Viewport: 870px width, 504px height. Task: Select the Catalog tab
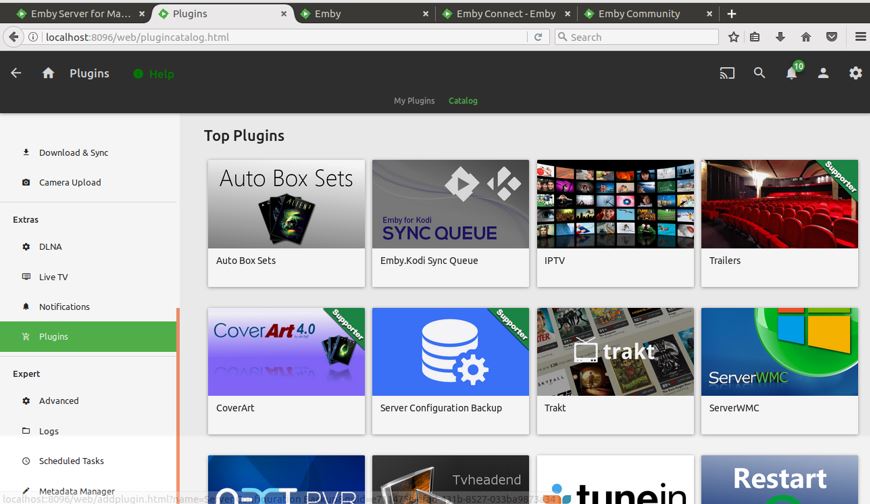[463, 100]
